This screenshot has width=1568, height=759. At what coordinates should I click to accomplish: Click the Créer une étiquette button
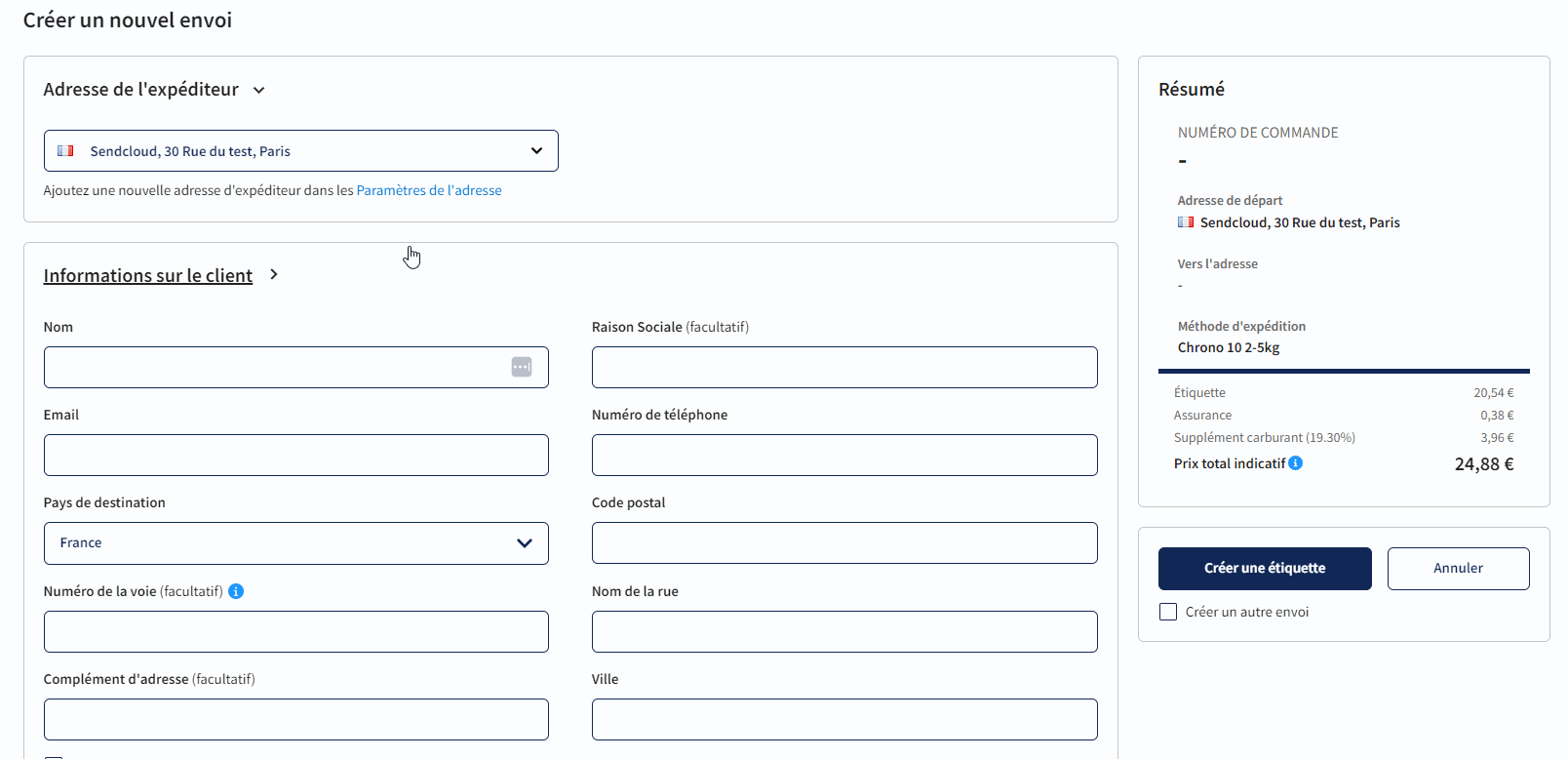coord(1265,569)
